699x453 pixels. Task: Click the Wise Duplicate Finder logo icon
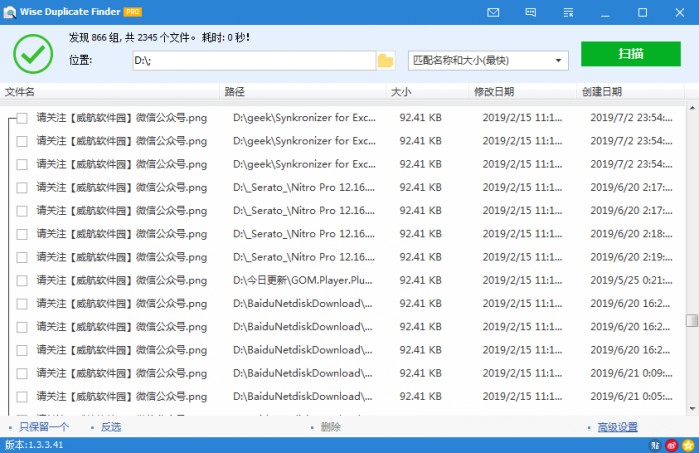[9, 12]
